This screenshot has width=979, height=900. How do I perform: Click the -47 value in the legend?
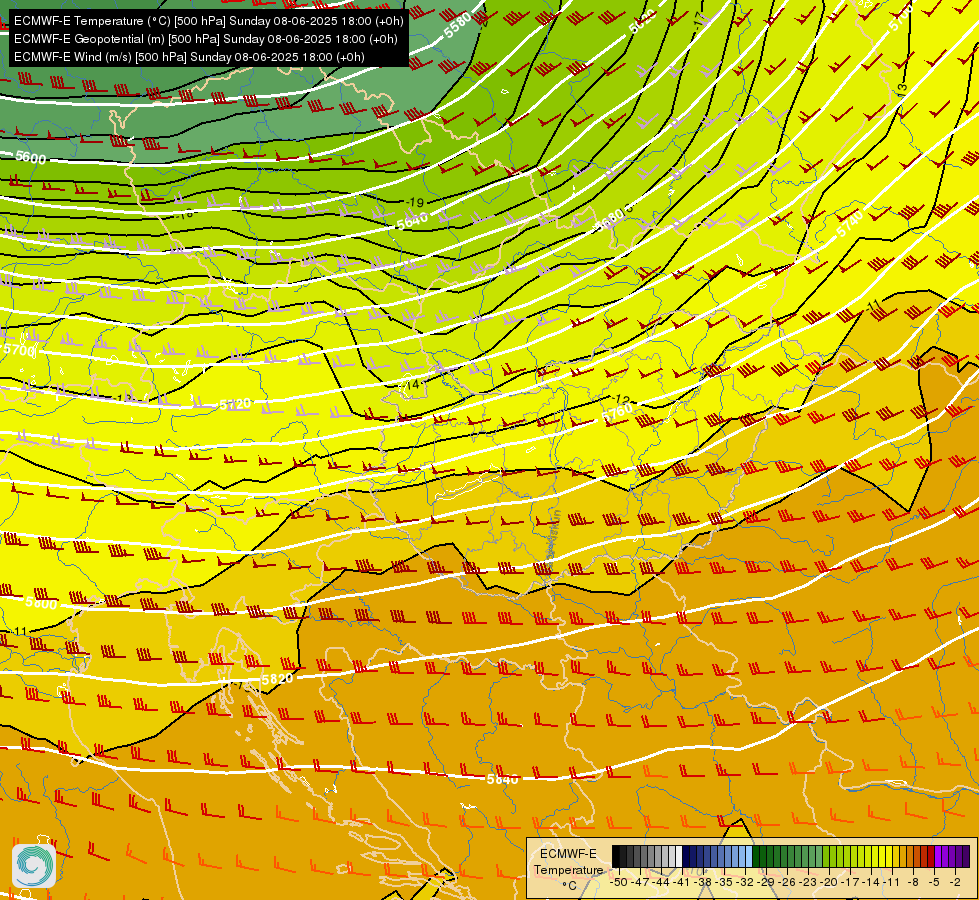click(x=640, y=882)
